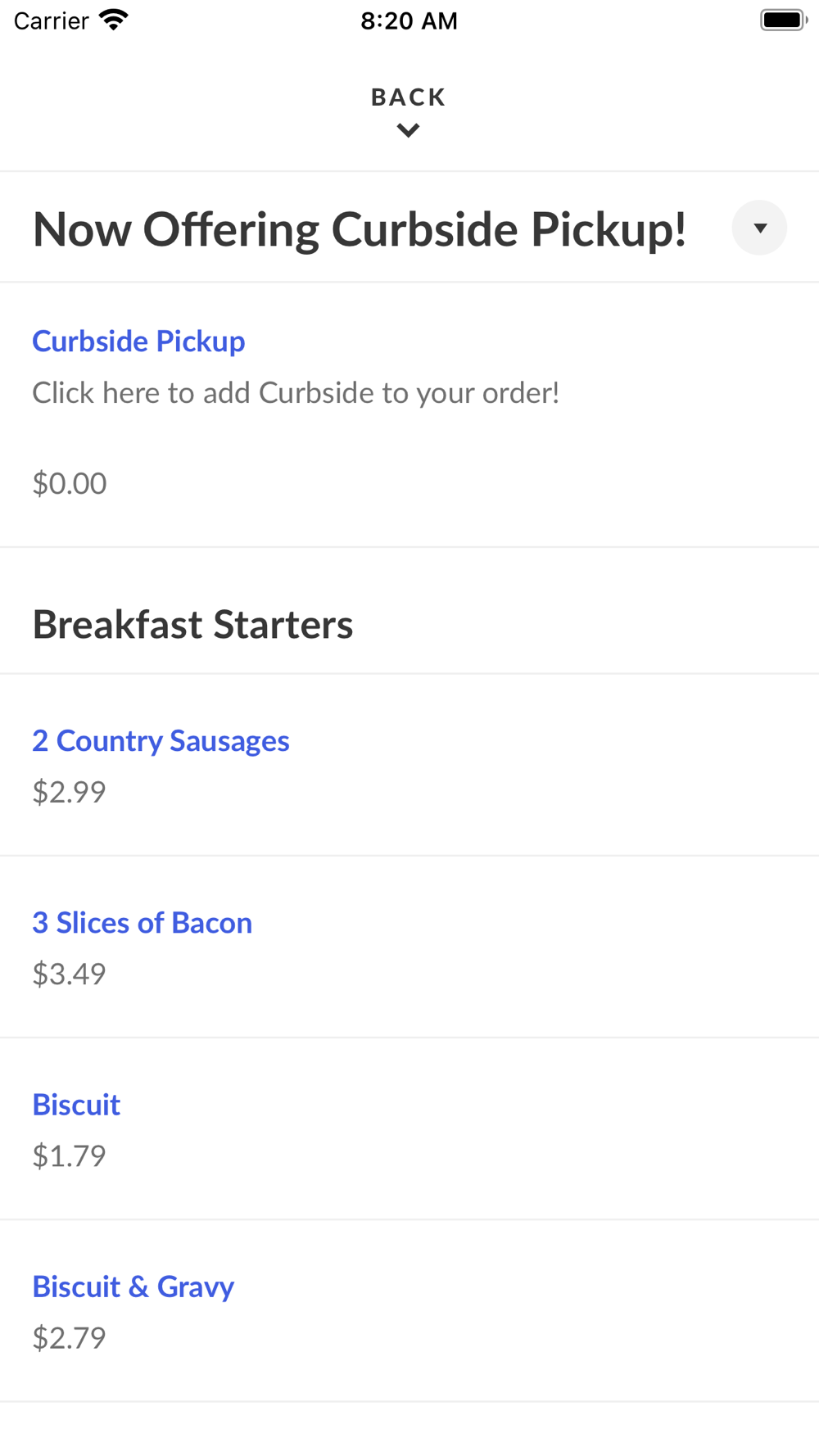Open the menu category dropdown arrow
819x1456 pixels.
coord(759,228)
